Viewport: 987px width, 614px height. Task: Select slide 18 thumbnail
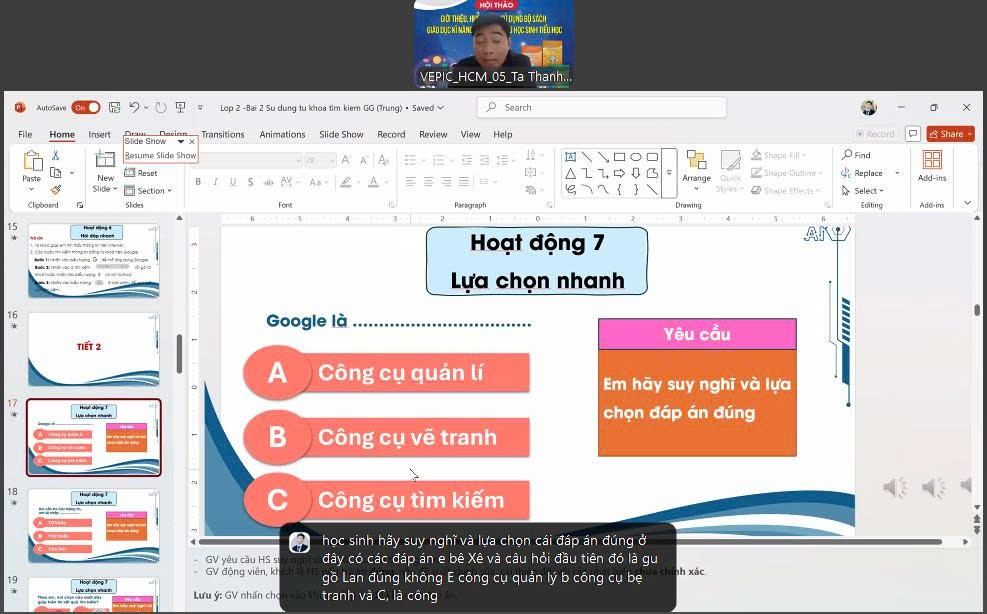click(93, 525)
